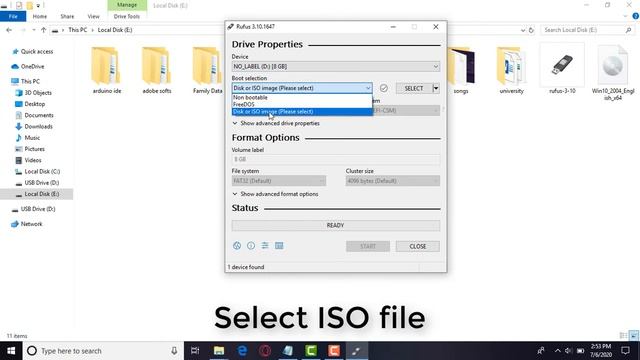
Task: Click the Manage contextual tab
Action: pos(127,5)
